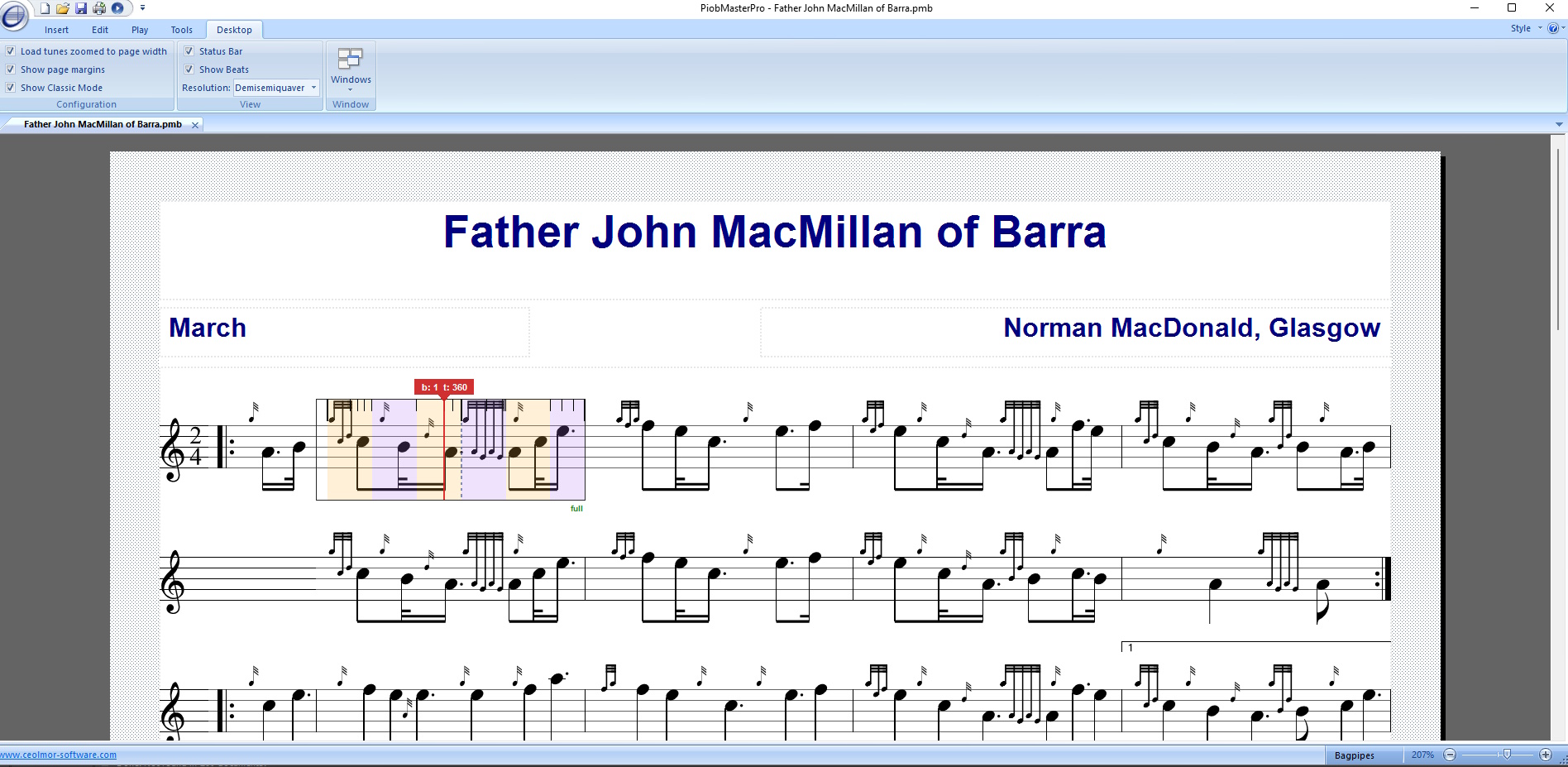Expand the document tab list arrow
Viewport: 1568px width, 767px height.
[1559, 125]
